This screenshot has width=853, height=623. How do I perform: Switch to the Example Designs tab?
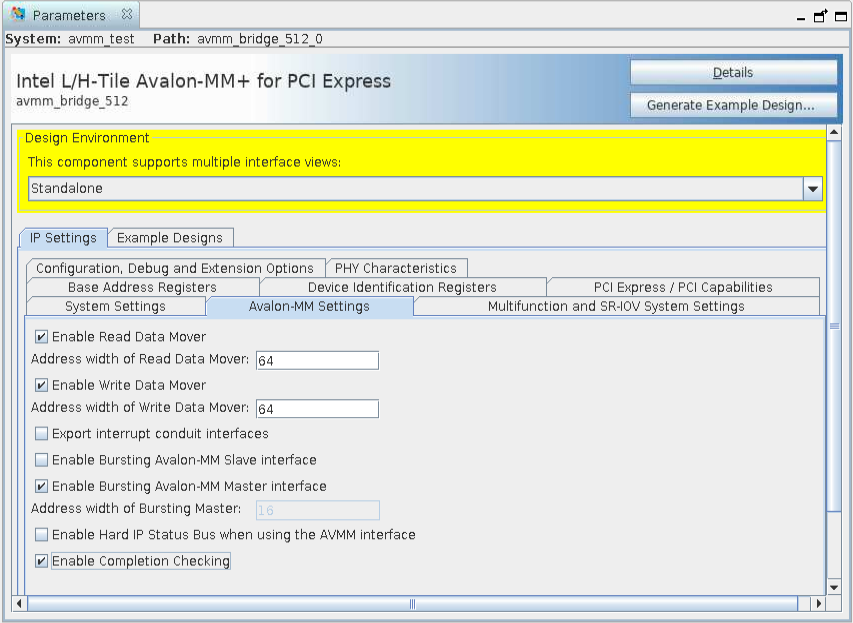click(x=170, y=238)
